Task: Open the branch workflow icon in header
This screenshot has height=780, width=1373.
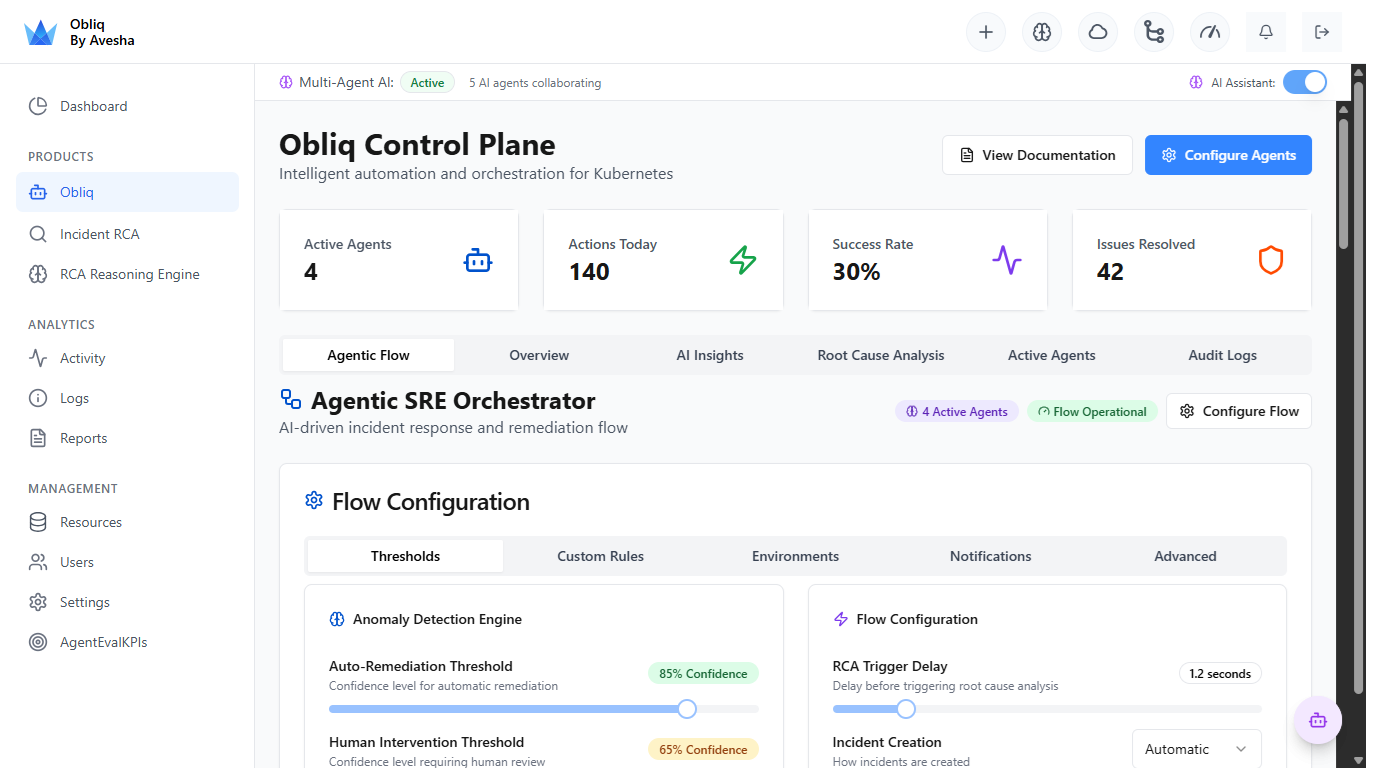Action: pyautogui.click(x=1154, y=32)
